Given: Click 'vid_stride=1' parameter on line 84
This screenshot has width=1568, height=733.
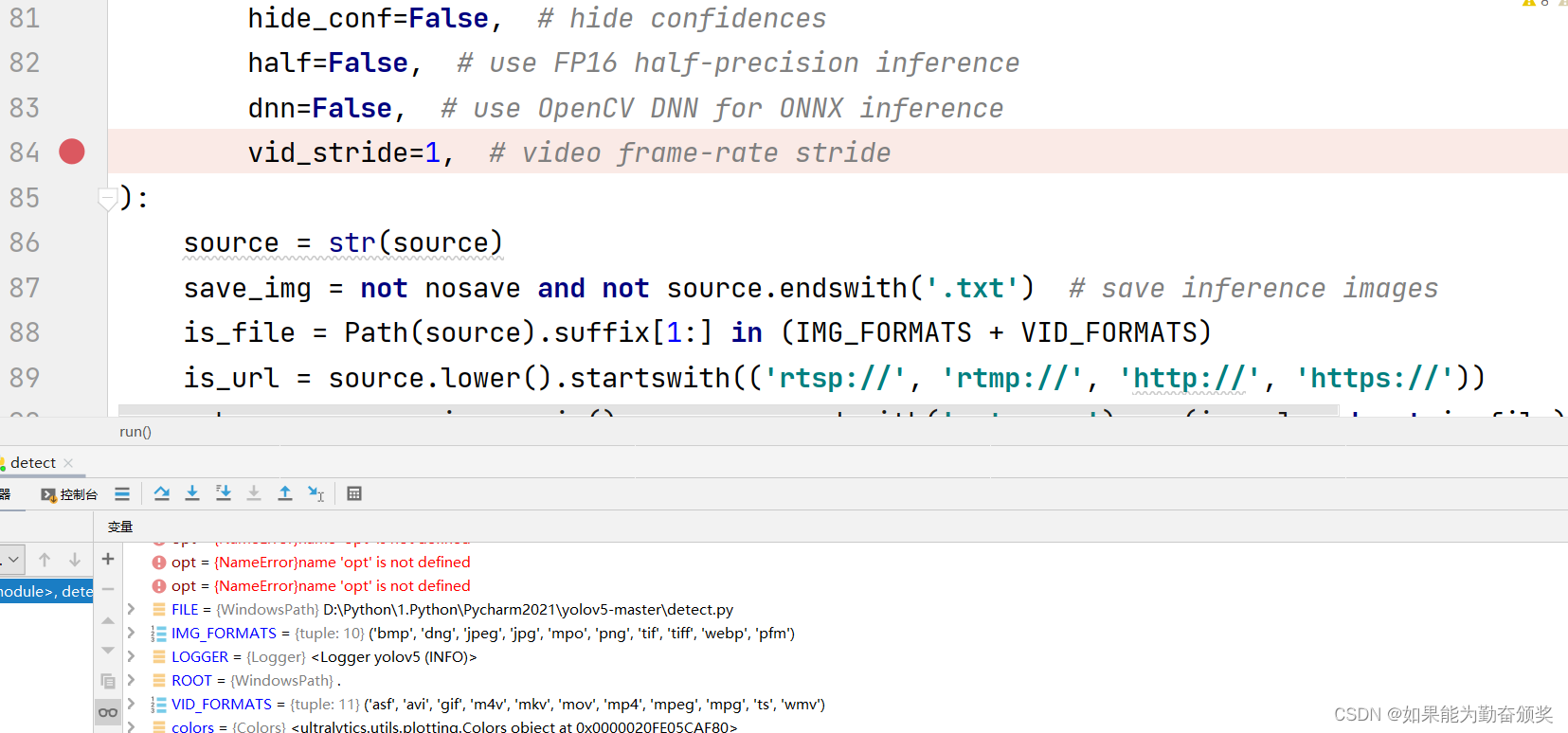Looking at the screenshot, I should click(344, 152).
